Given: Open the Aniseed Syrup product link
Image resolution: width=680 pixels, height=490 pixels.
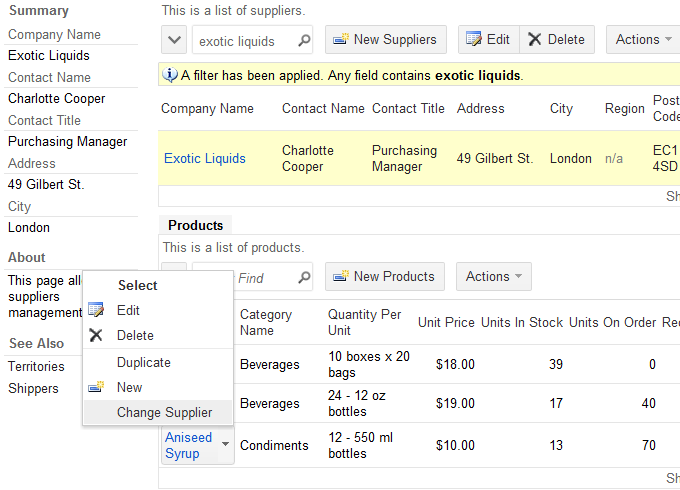Looking at the screenshot, I should pyautogui.click(x=189, y=445).
